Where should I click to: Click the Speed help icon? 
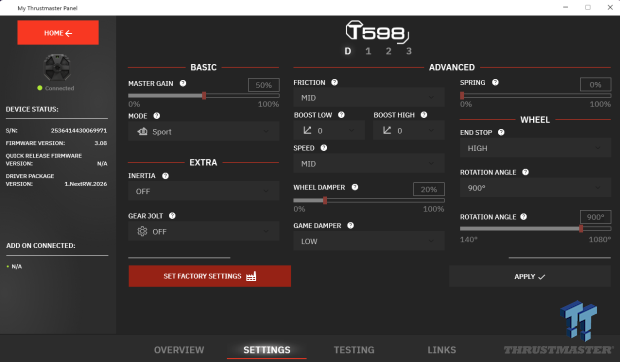click(x=324, y=148)
